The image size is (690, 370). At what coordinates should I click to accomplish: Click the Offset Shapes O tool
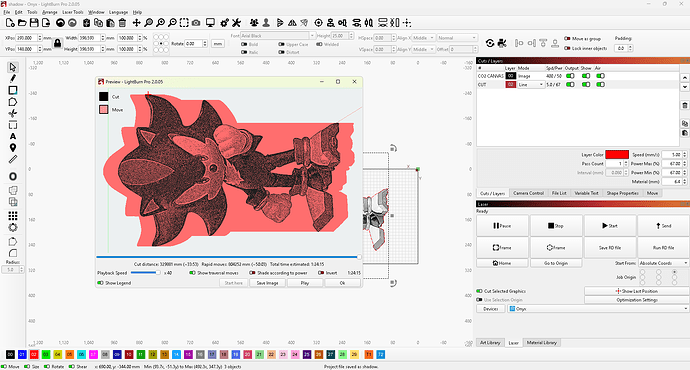[x=13, y=176]
